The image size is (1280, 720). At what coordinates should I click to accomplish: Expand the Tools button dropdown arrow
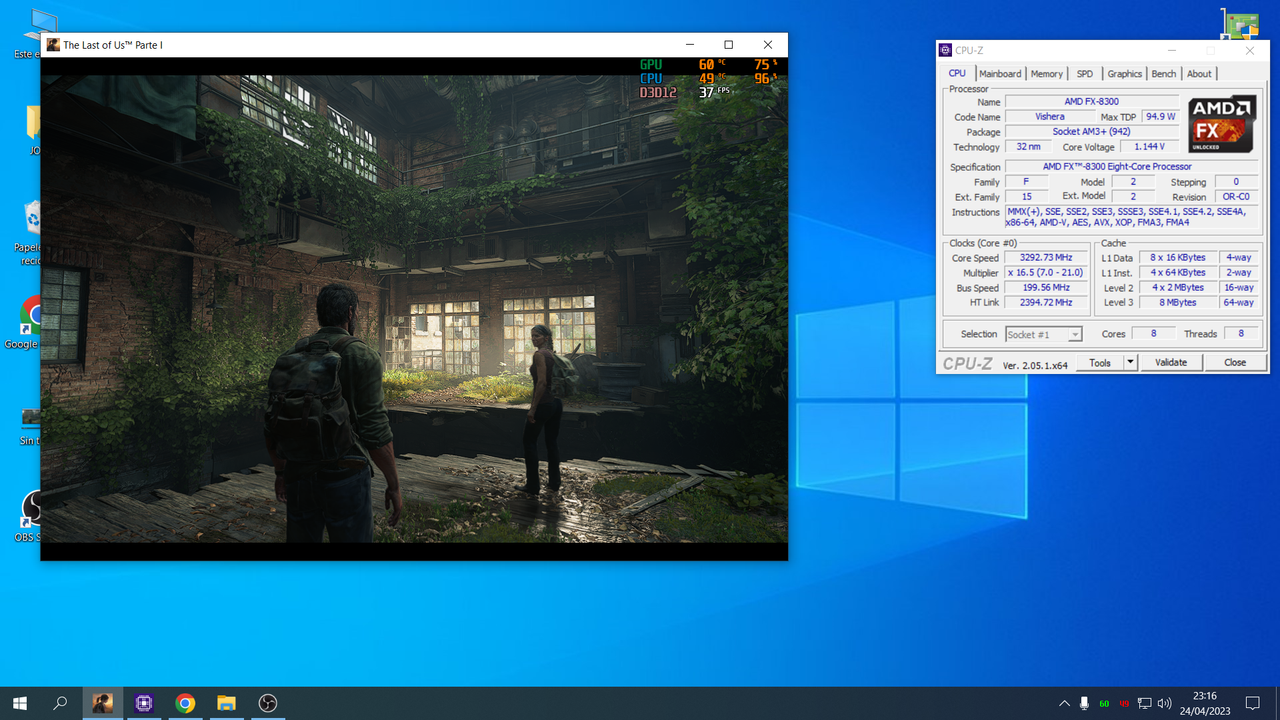point(1131,363)
